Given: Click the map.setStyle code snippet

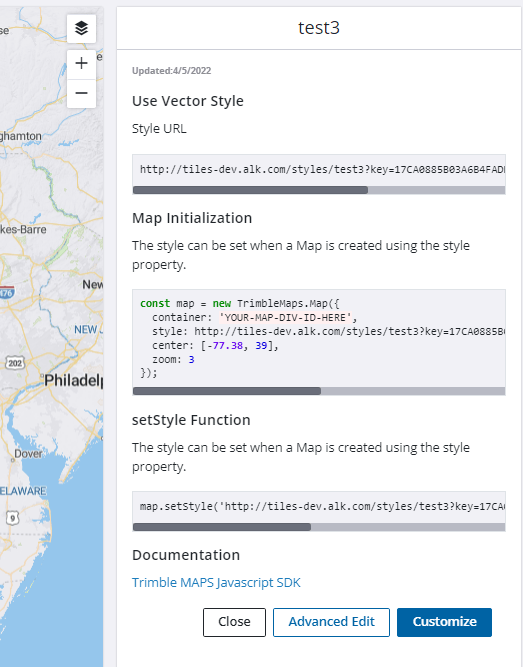Looking at the screenshot, I should (319, 507).
